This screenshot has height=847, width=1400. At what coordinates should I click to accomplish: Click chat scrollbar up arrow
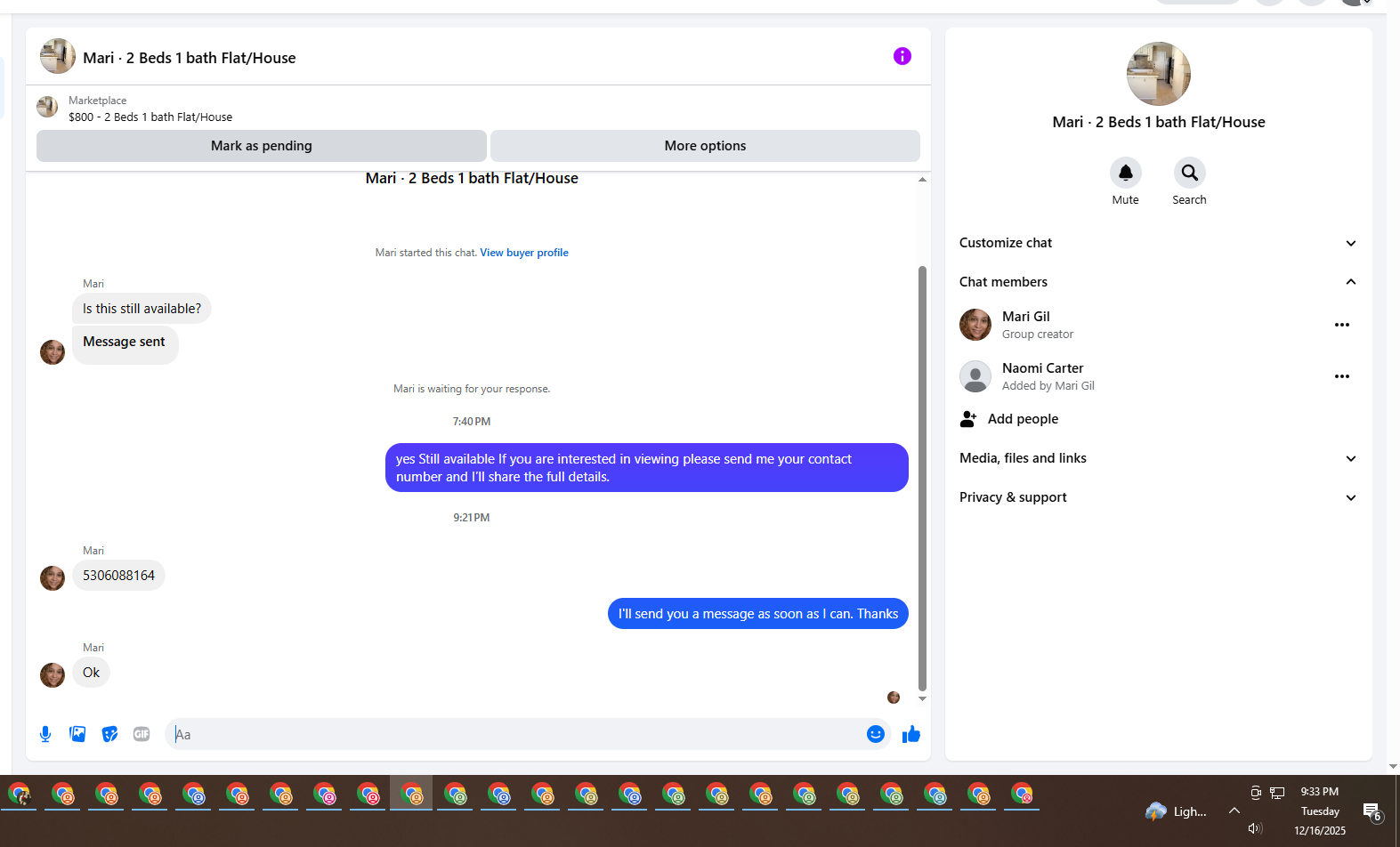tap(922, 180)
